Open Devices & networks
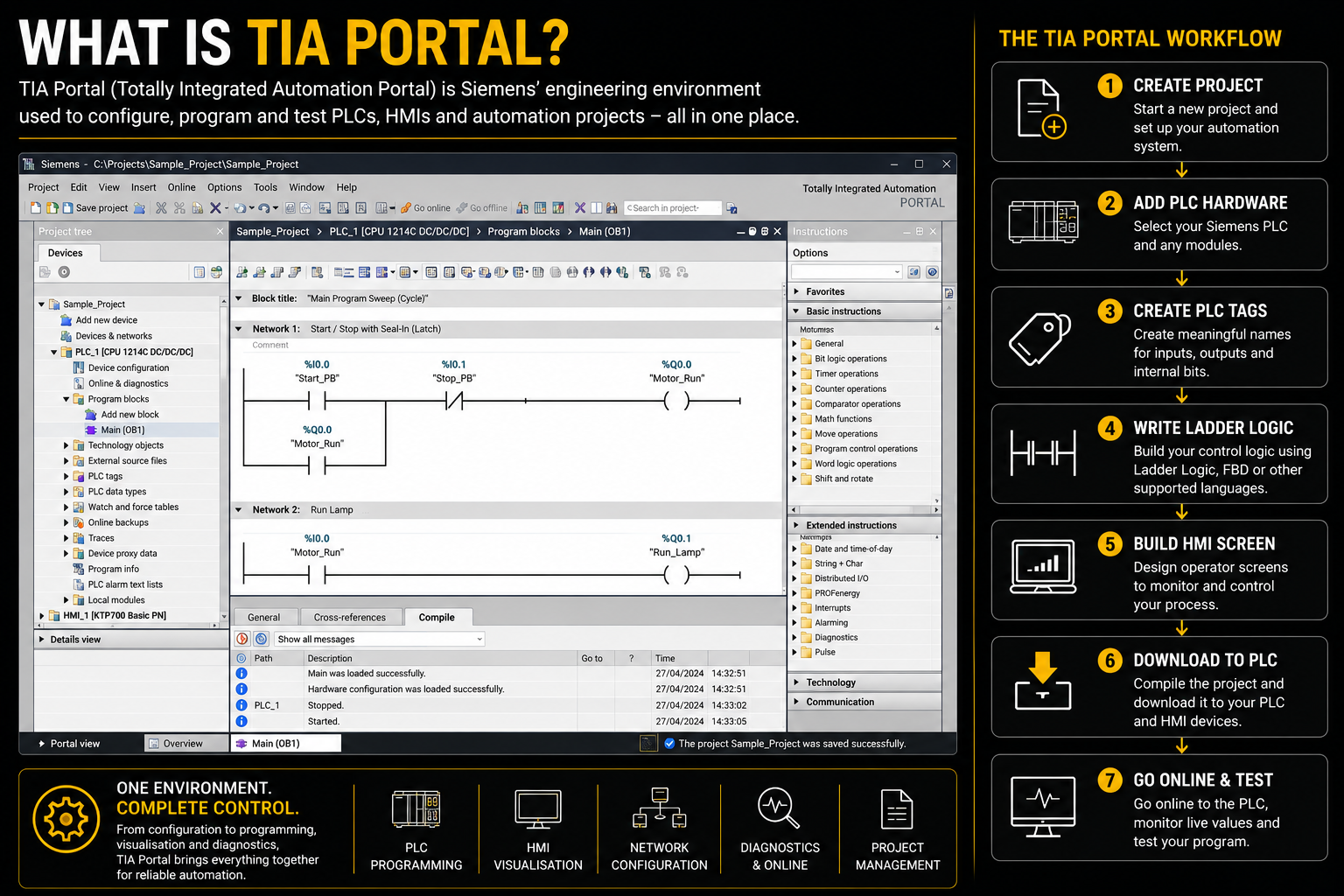 (x=106, y=336)
